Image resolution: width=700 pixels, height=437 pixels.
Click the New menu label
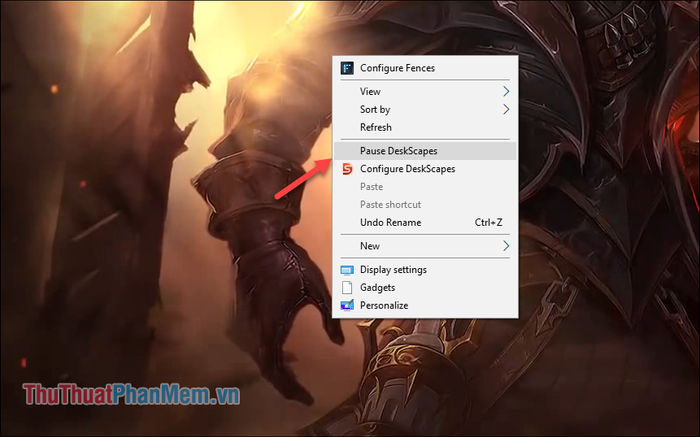[x=370, y=246]
